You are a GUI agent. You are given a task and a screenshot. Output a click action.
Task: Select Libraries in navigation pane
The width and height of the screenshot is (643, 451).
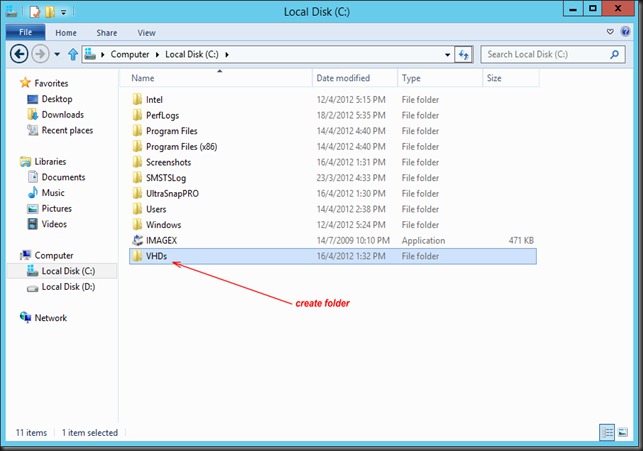[50, 162]
